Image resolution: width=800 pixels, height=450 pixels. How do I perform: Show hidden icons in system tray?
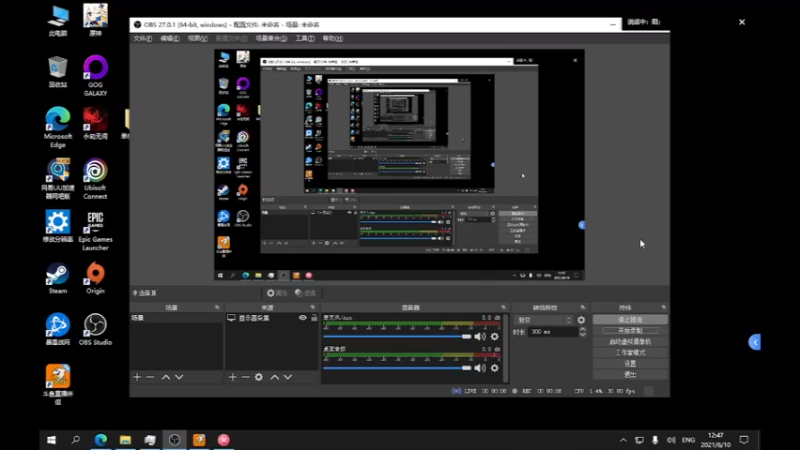pyautogui.click(x=623, y=440)
